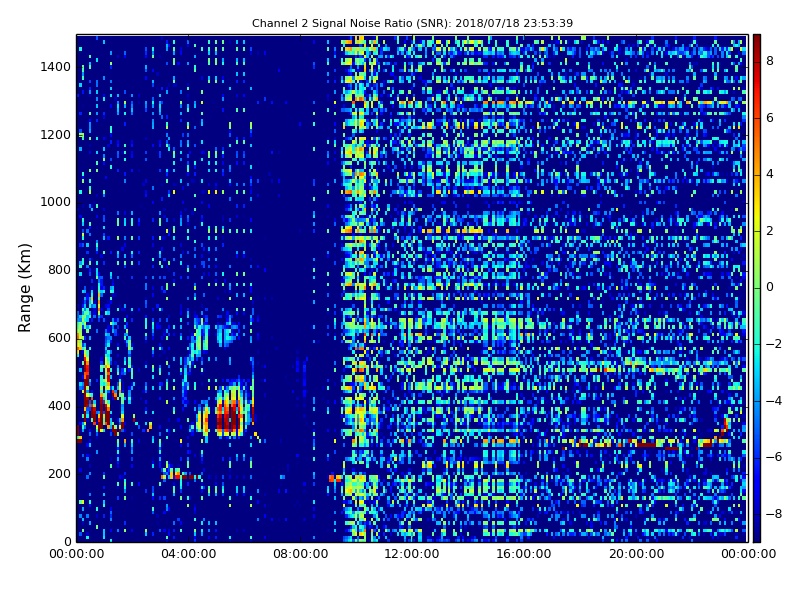Select the 'Range (Km)' y-axis label

24,288
